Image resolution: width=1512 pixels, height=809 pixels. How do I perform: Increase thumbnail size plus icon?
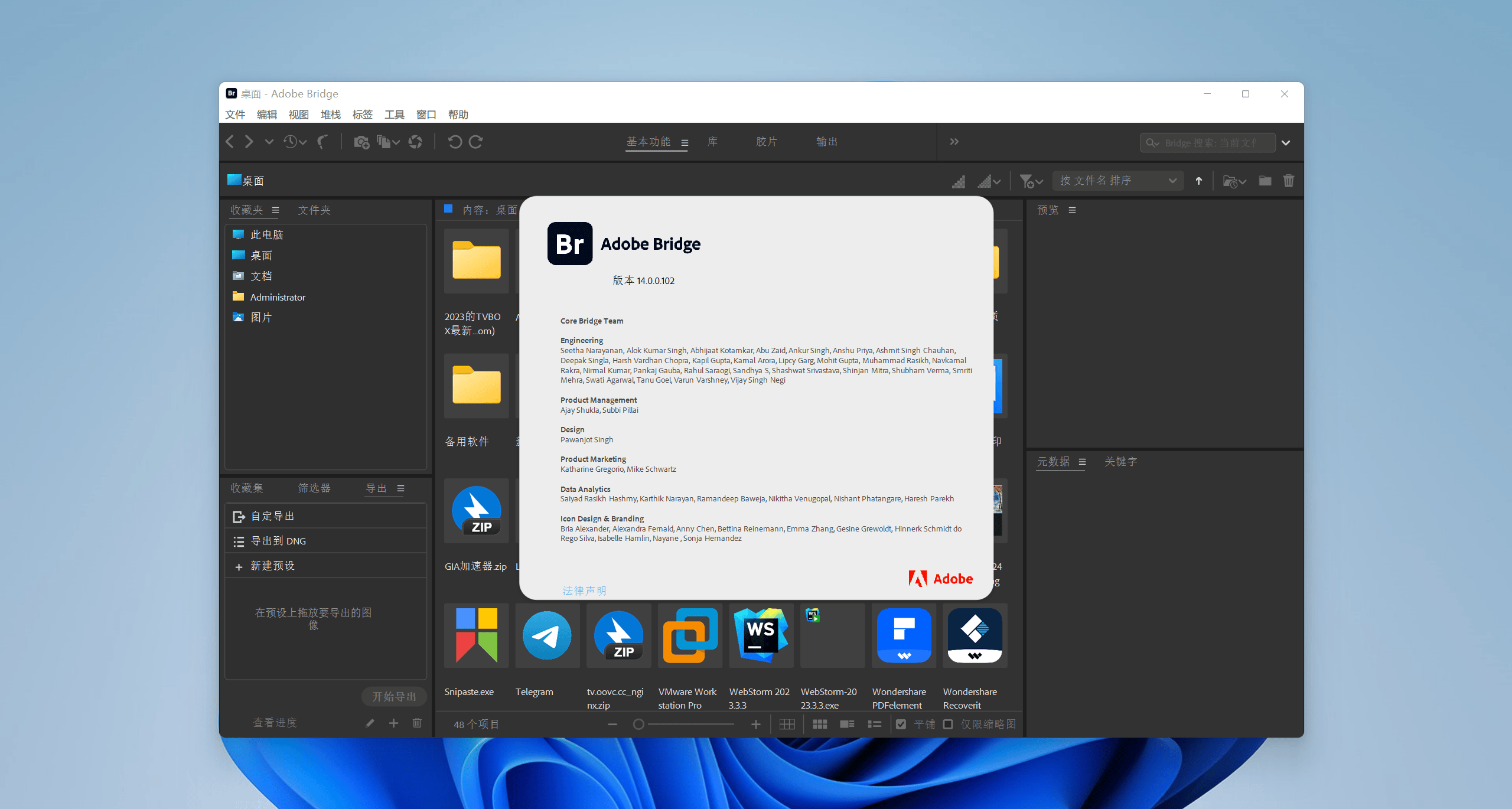755,725
